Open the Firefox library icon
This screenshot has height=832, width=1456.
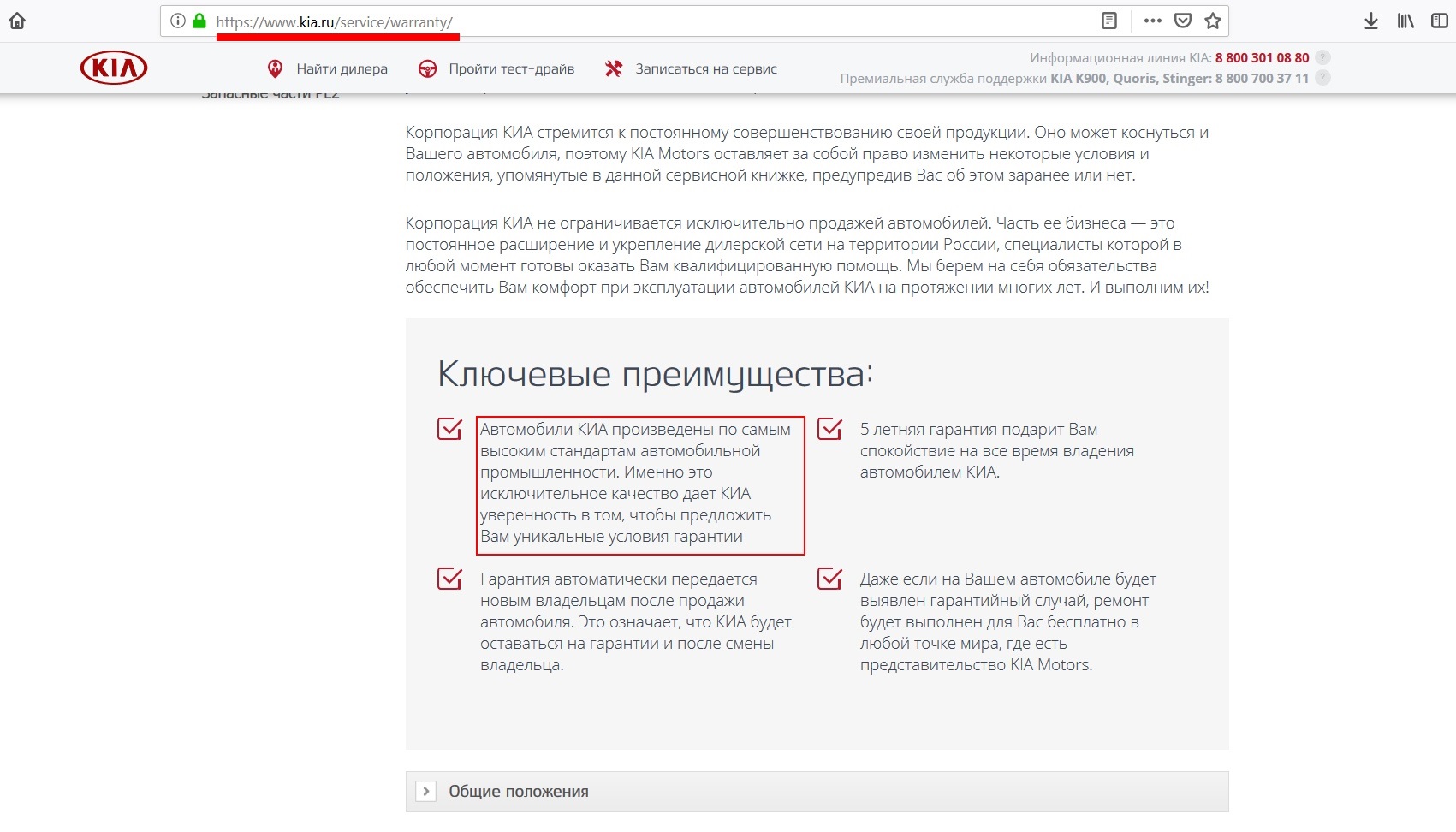(x=1405, y=21)
